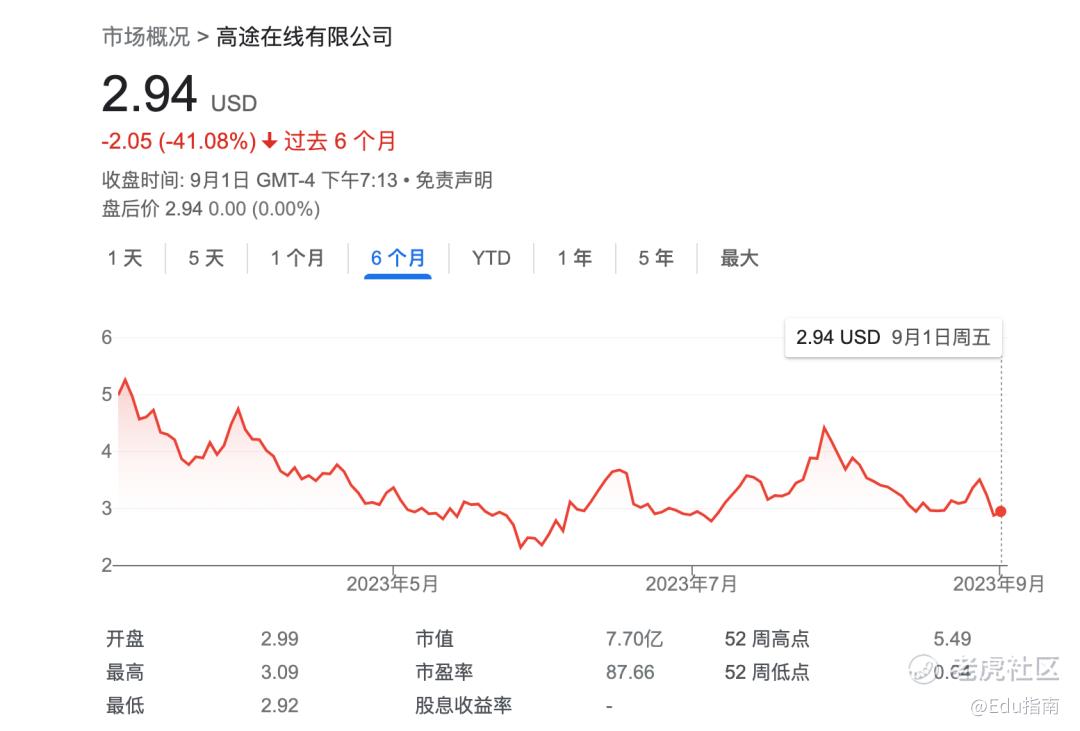The height and width of the screenshot is (731, 1080).
Task: Click the 市盈率 label
Action: [x=444, y=672]
